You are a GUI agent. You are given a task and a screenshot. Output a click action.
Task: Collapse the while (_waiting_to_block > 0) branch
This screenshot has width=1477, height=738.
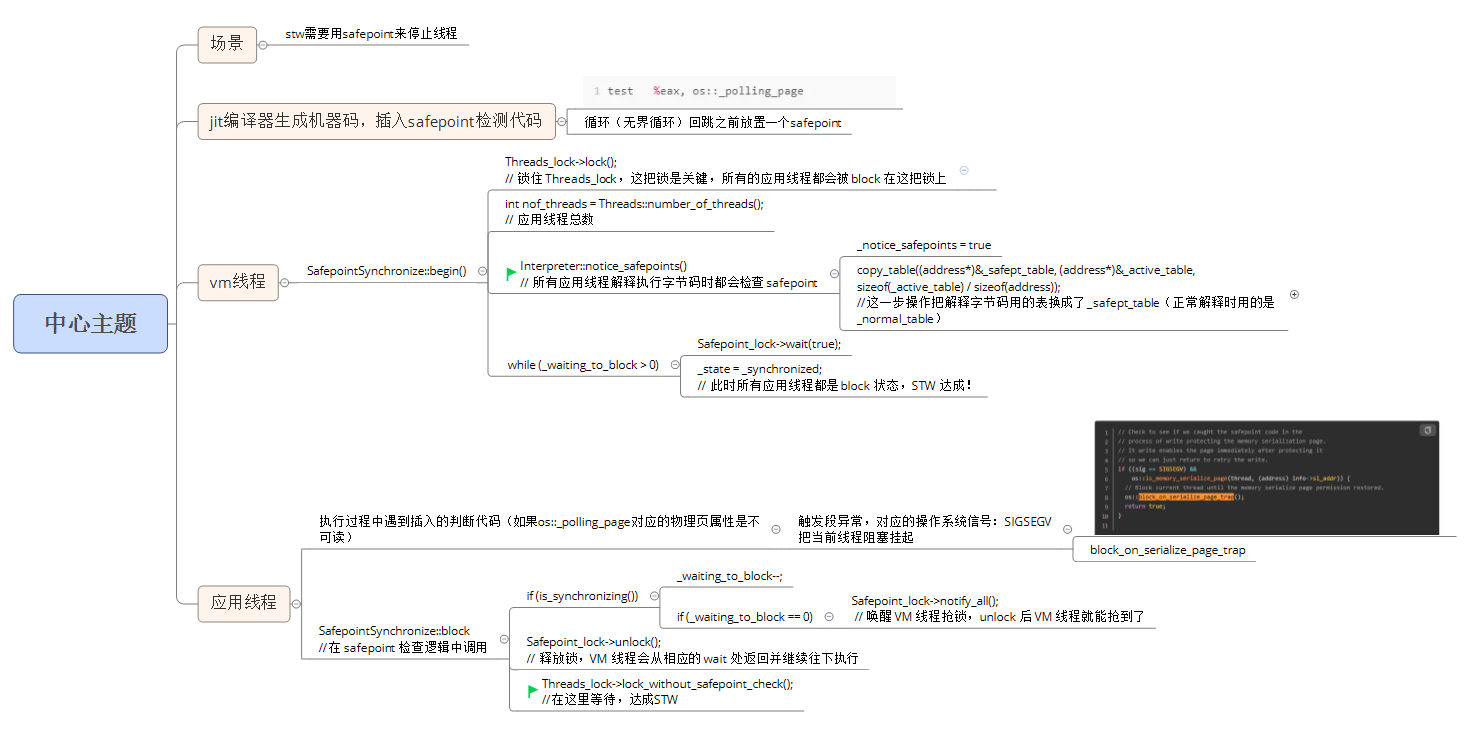tap(675, 365)
